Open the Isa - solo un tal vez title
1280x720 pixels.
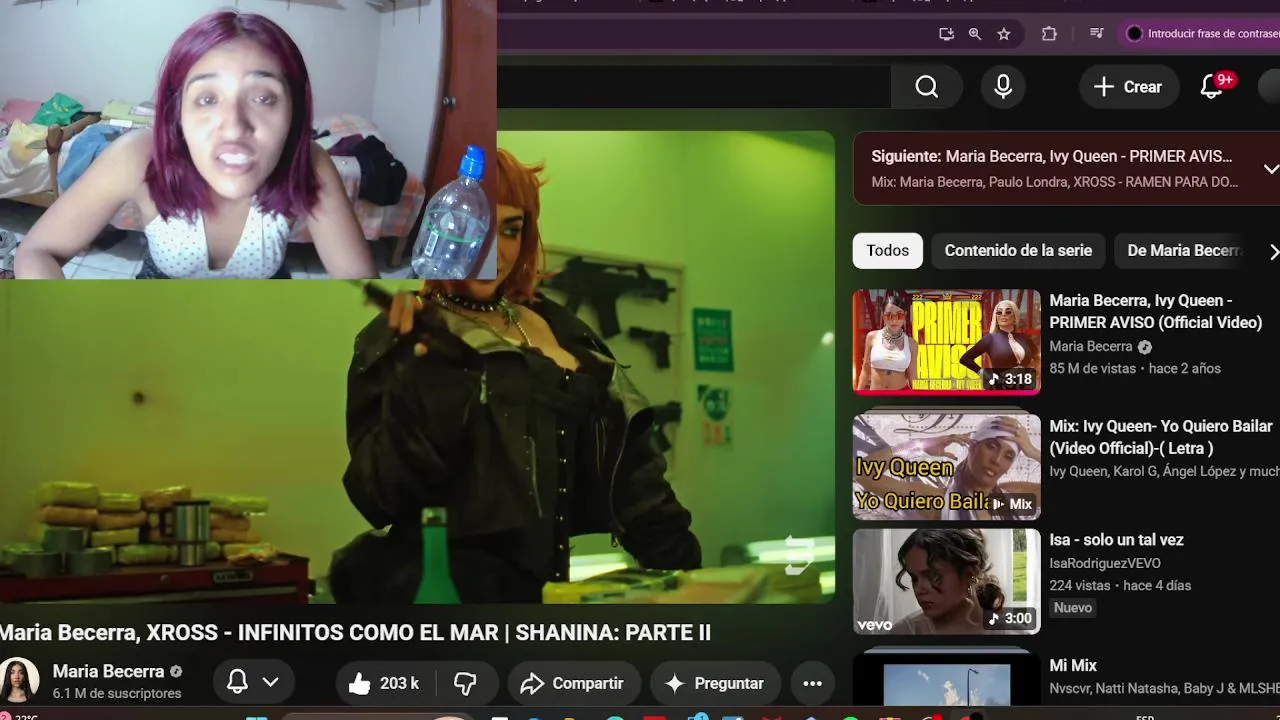pyautogui.click(x=1116, y=540)
